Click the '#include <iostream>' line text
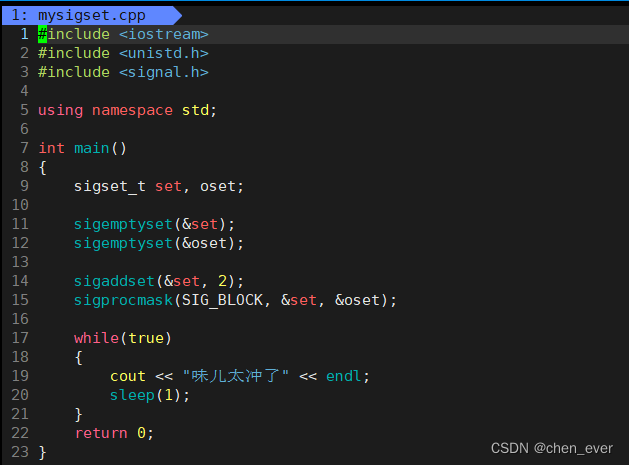This screenshot has width=629, height=465. click(123, 34)
